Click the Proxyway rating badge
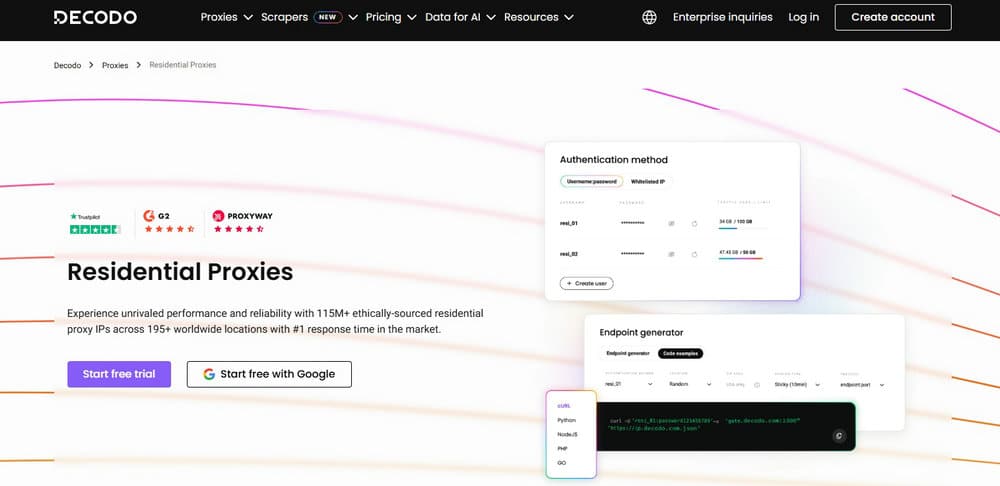The image size is (1000, 486). tap(242, 222)
